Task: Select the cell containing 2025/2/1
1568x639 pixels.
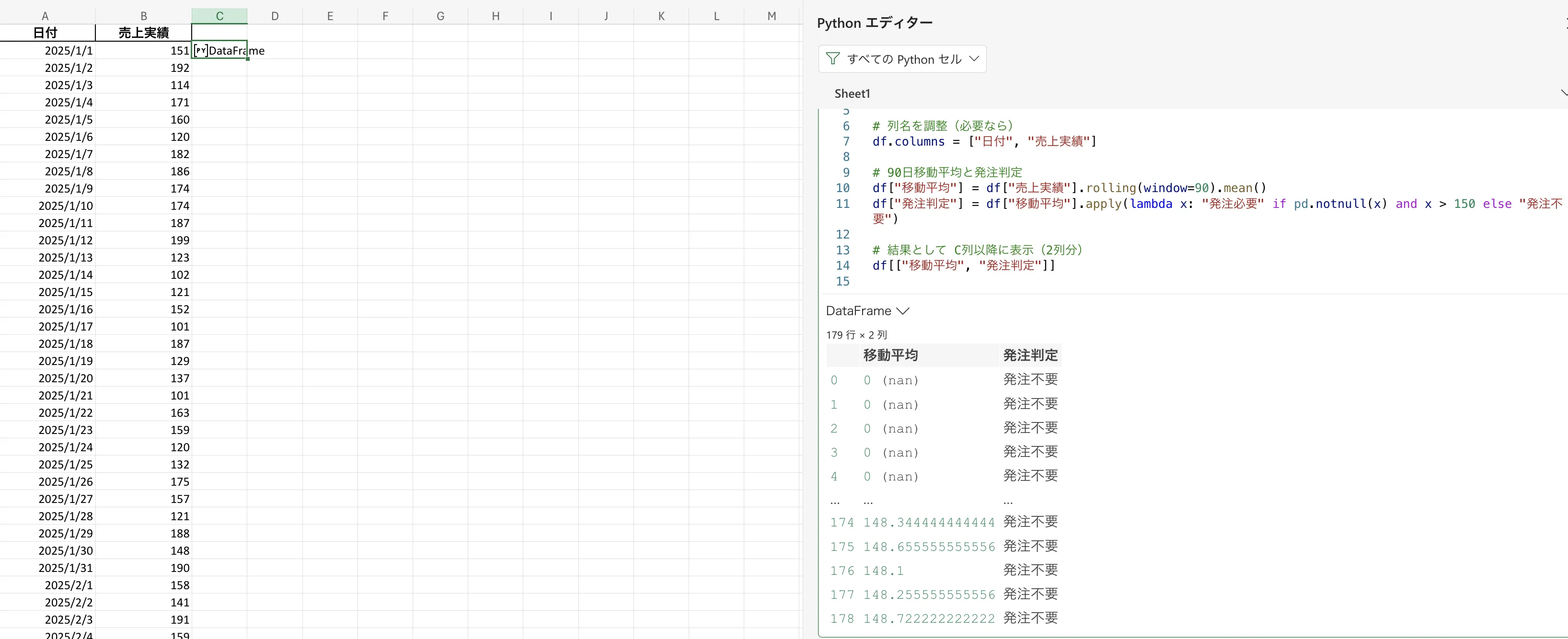Action: (47, 585)
